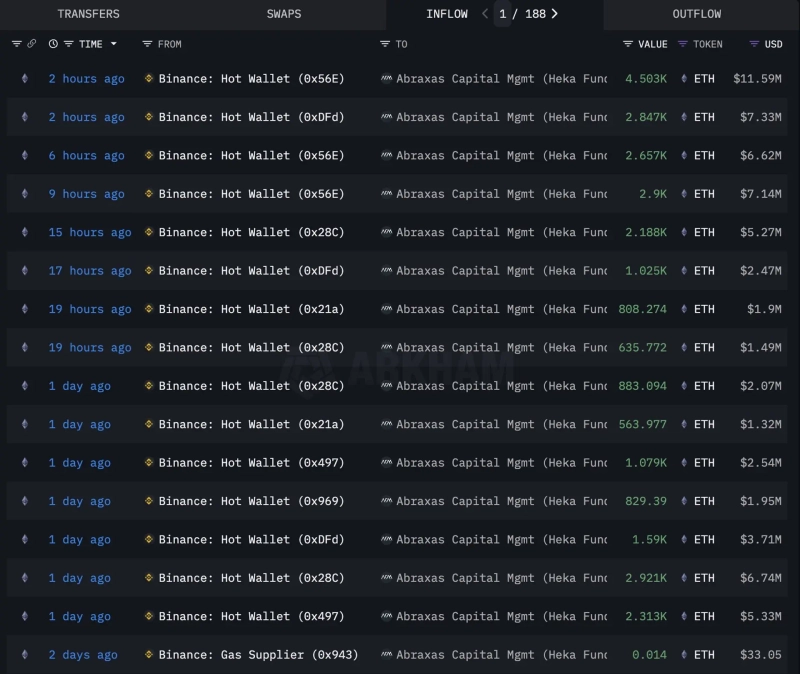Click Abraxas logo on the $6.62M row
Viewport: 800px width, 674px height.
coord(386,156)
